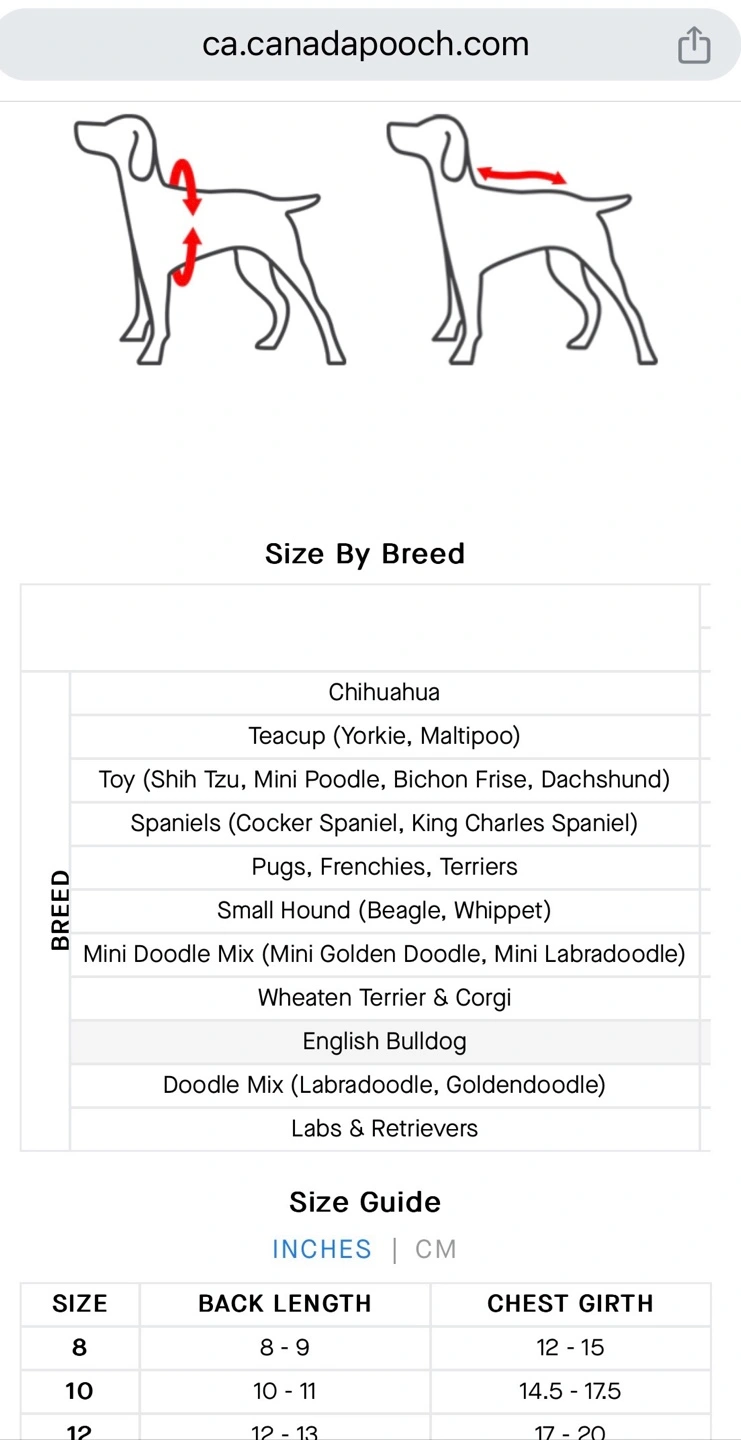Tap the back length dog diagram
Screen dimensions: 741x1440
pos(522,239)
